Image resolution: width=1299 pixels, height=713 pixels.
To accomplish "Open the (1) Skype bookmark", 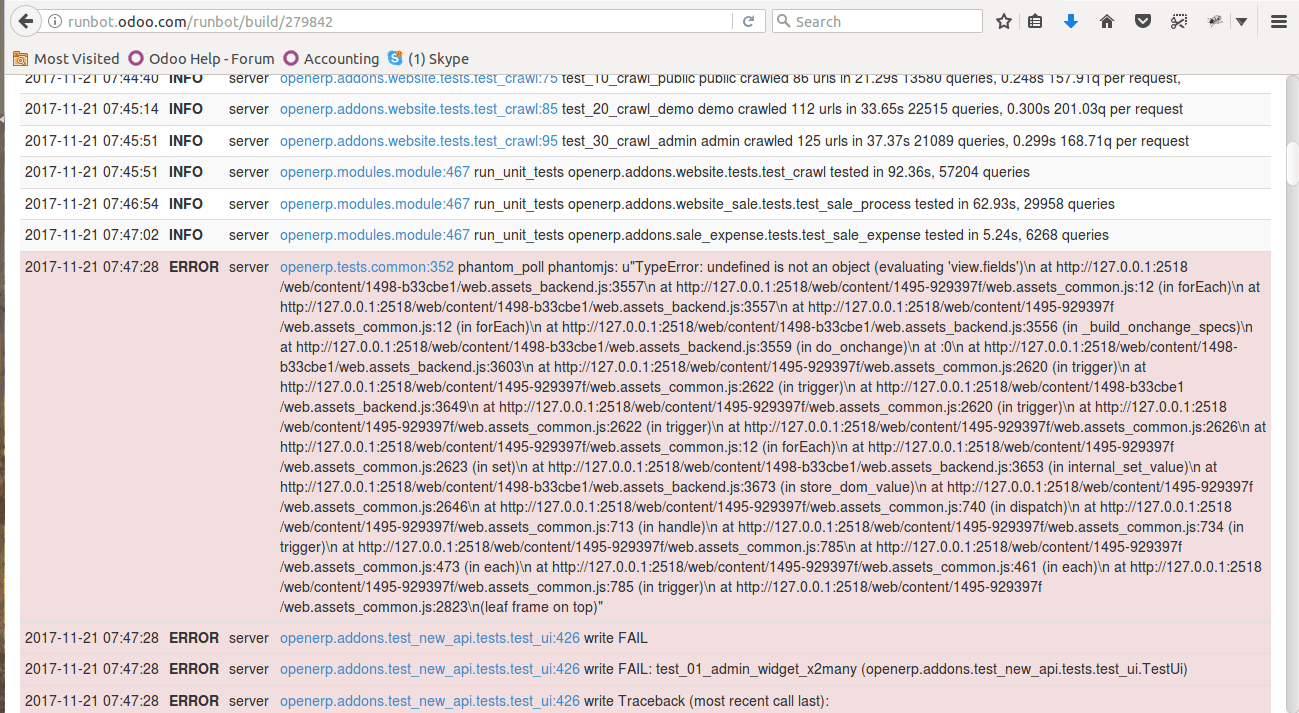I will pos(428,59).
